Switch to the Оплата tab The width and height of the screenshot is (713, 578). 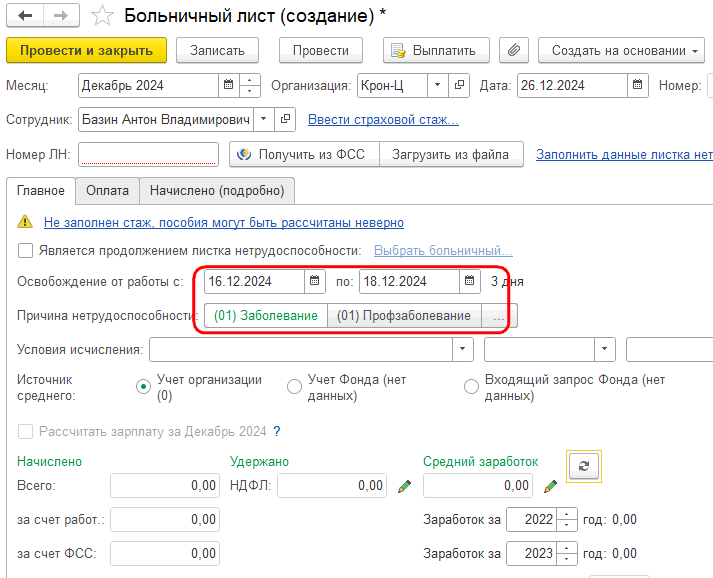coord(107,191)
